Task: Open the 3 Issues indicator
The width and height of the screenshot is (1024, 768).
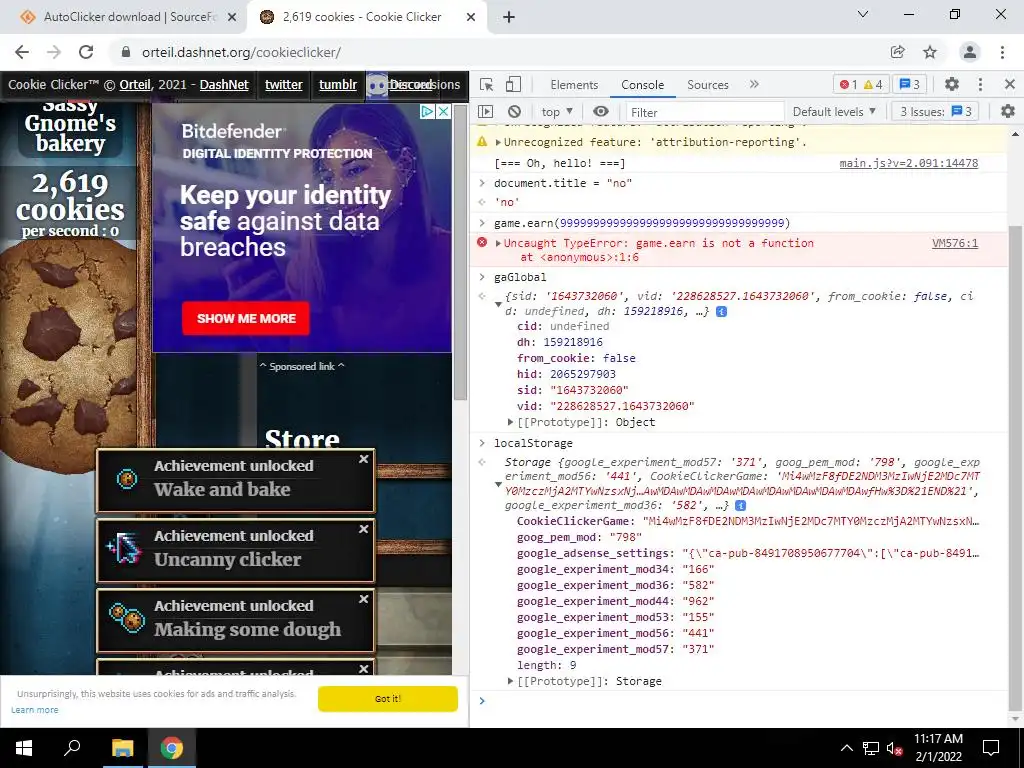Action: click(x=936, y=112)
